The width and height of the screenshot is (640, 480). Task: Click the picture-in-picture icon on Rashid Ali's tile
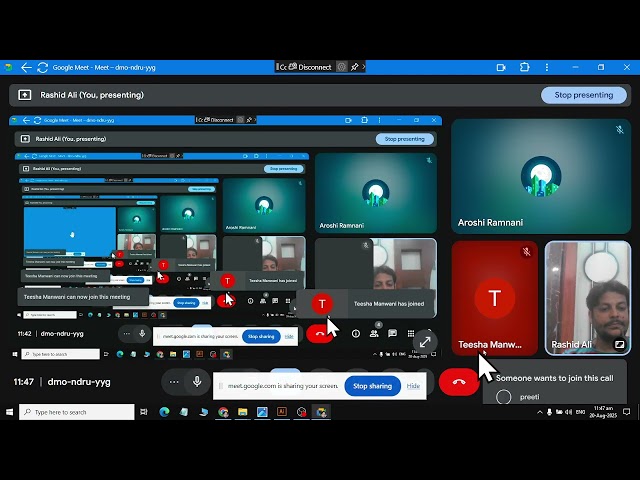[619, 344]
